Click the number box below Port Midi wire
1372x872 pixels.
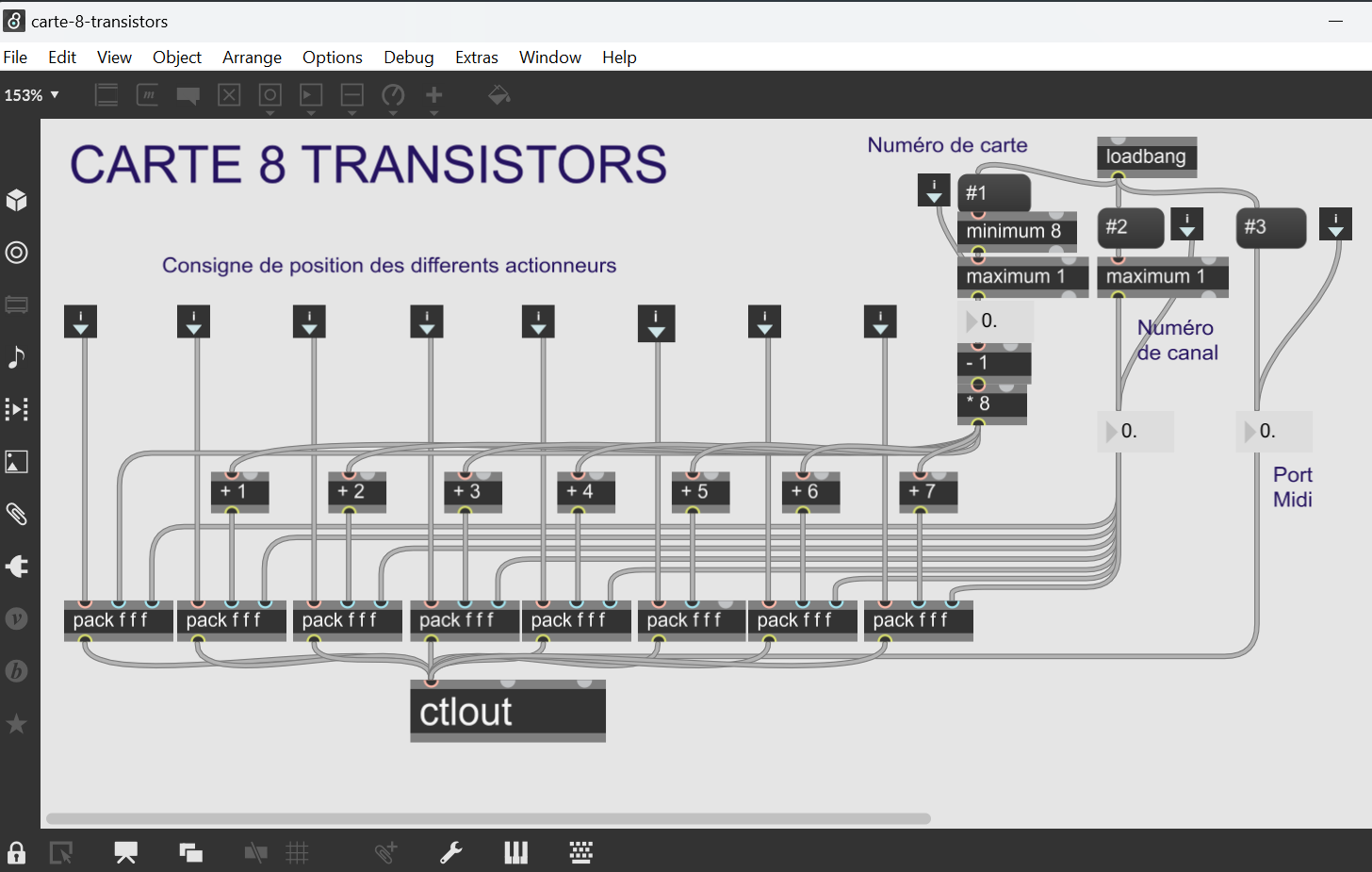point(1274,431)
